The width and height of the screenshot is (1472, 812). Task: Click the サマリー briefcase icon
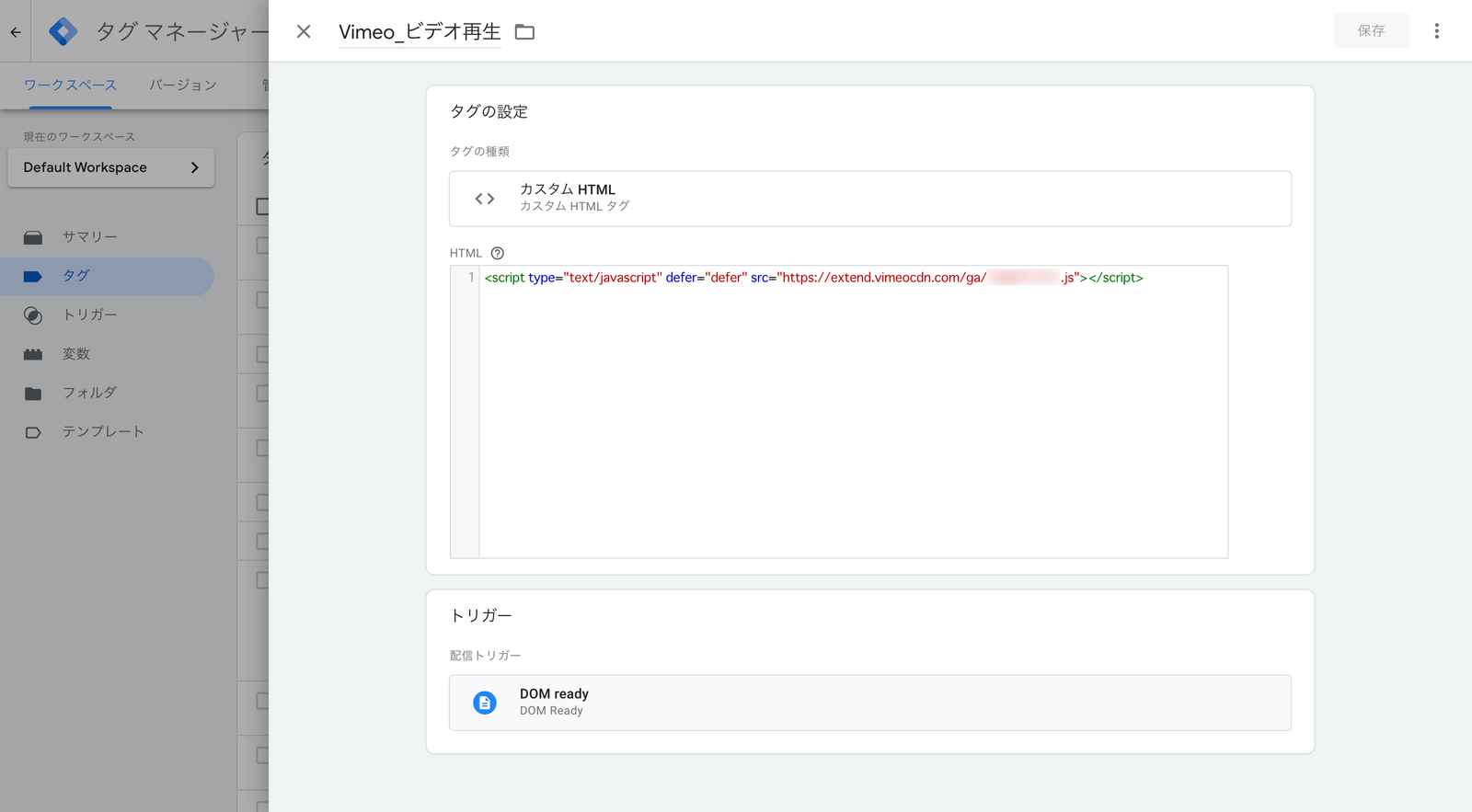coord(33,237)
